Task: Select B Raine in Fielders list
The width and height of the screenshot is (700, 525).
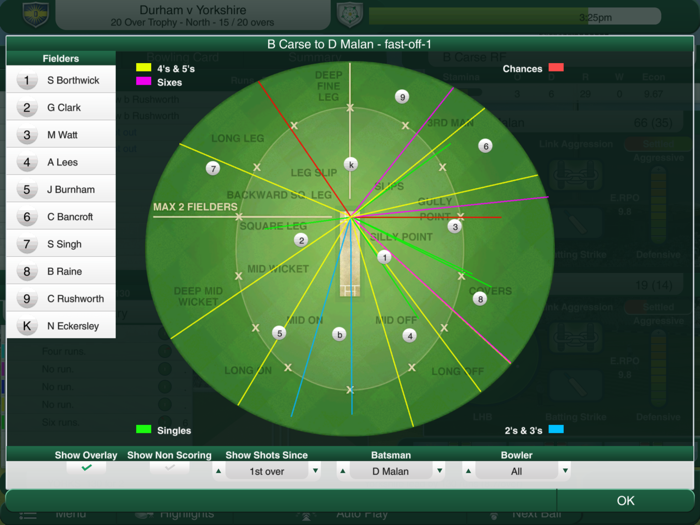Action: click(61, 271)
